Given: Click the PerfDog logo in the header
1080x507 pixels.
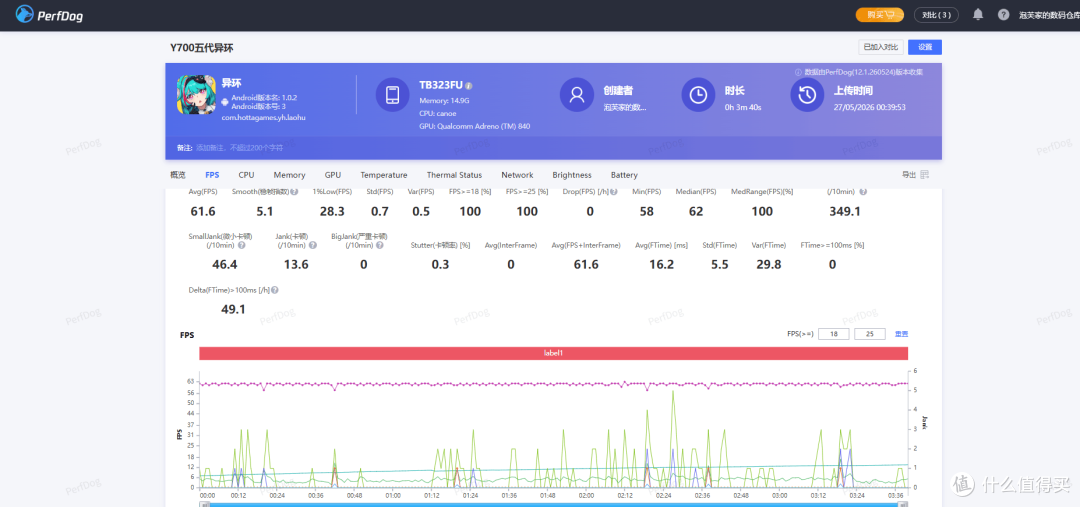Looking at the screenshot, I should [x=50, y=14].
